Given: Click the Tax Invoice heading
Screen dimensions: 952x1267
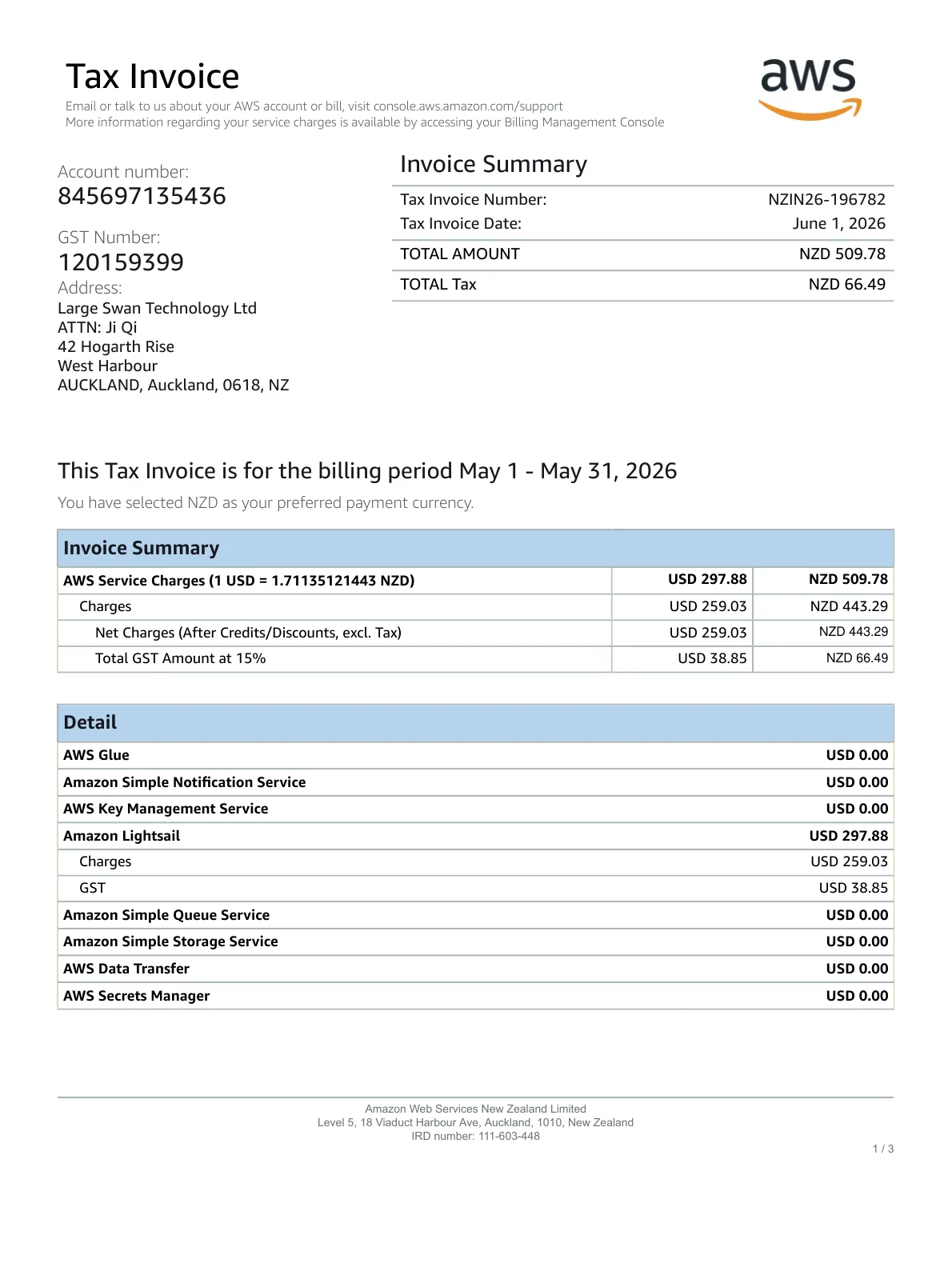Looking at the screenshot, I should pos(152,77).
